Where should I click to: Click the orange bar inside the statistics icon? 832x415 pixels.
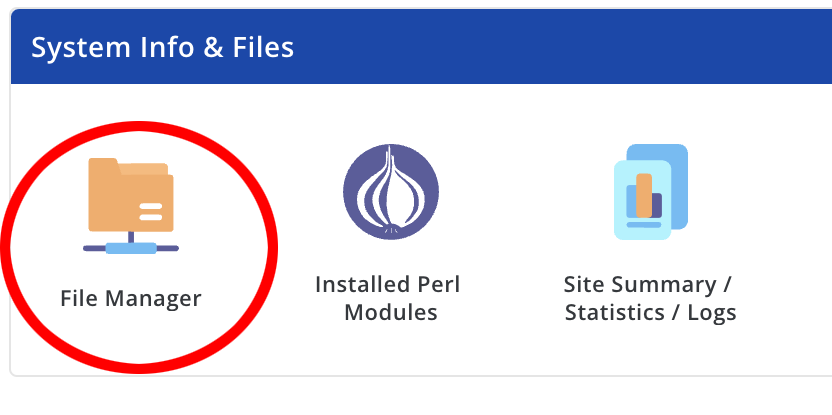point(644,195)
